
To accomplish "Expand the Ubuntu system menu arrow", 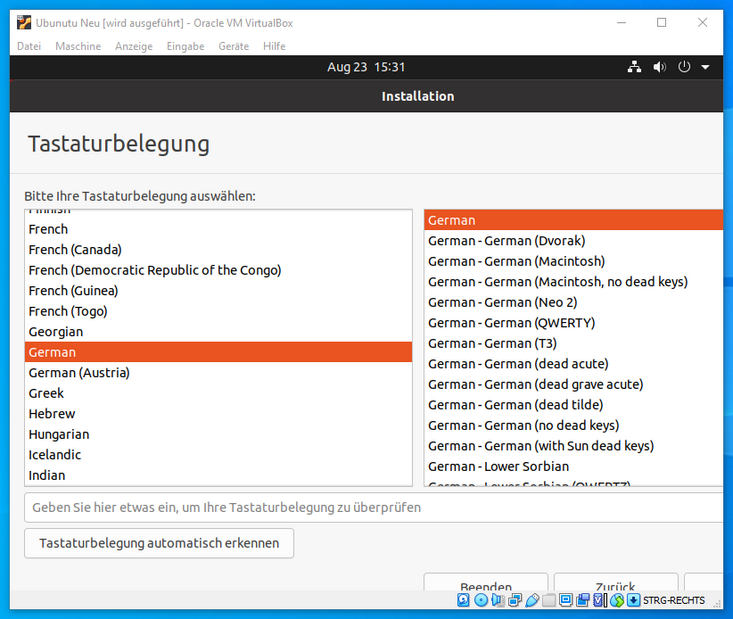I will click(705, 68).
